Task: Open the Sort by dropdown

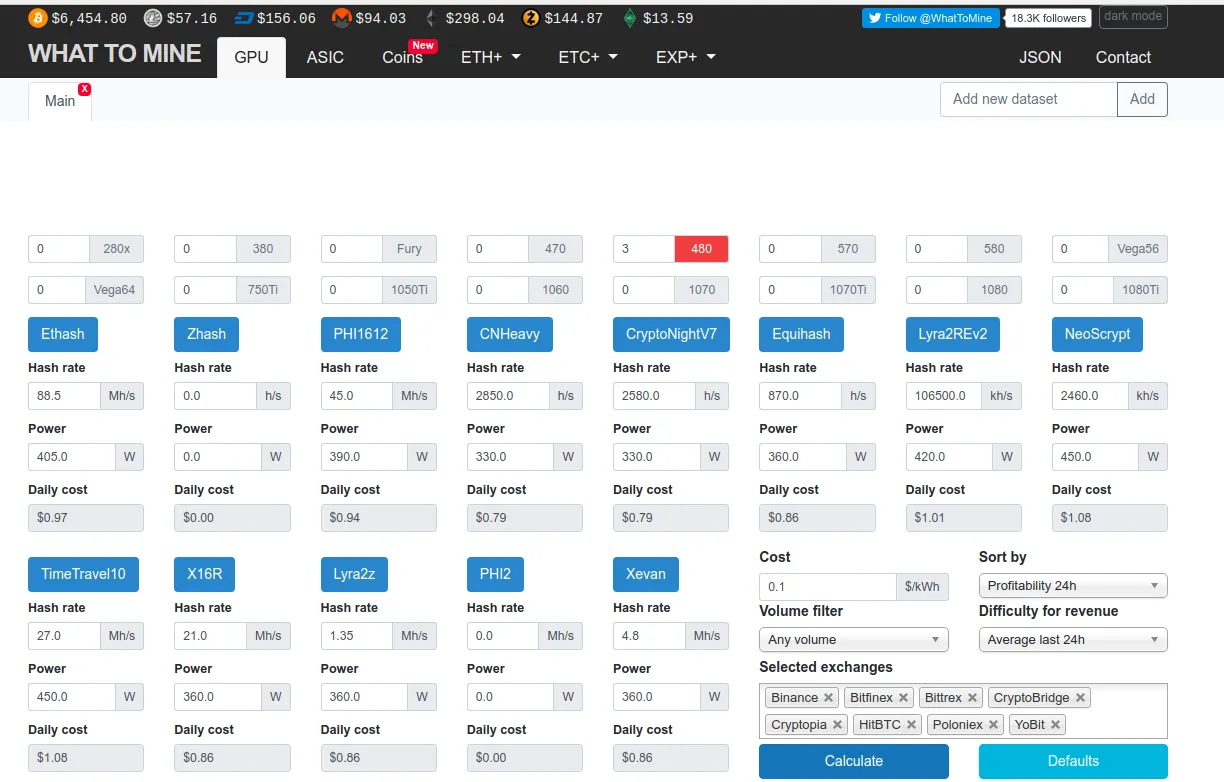Action: tap(1073, 585)
